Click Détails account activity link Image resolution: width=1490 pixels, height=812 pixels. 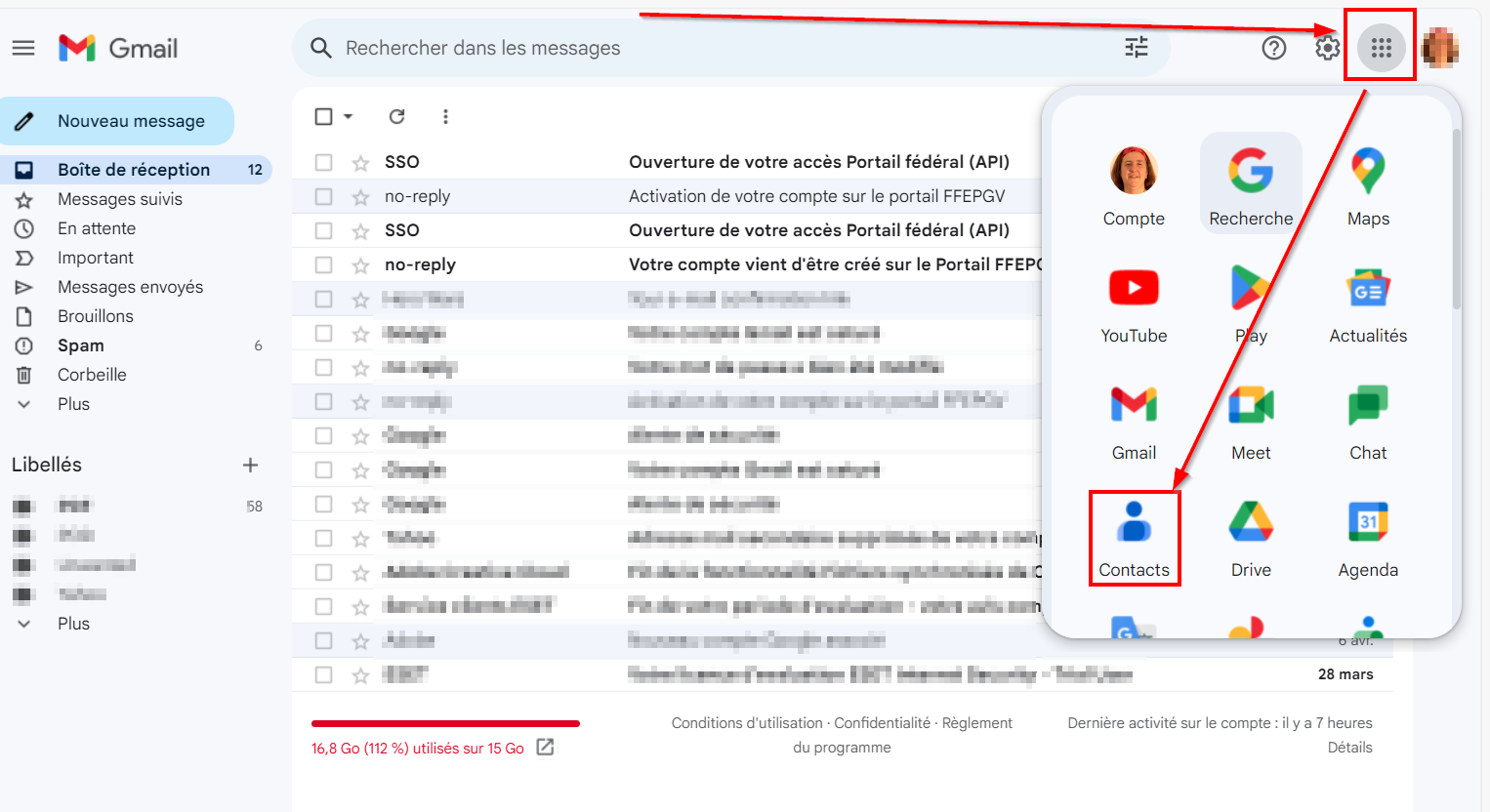pos(1349,748)
